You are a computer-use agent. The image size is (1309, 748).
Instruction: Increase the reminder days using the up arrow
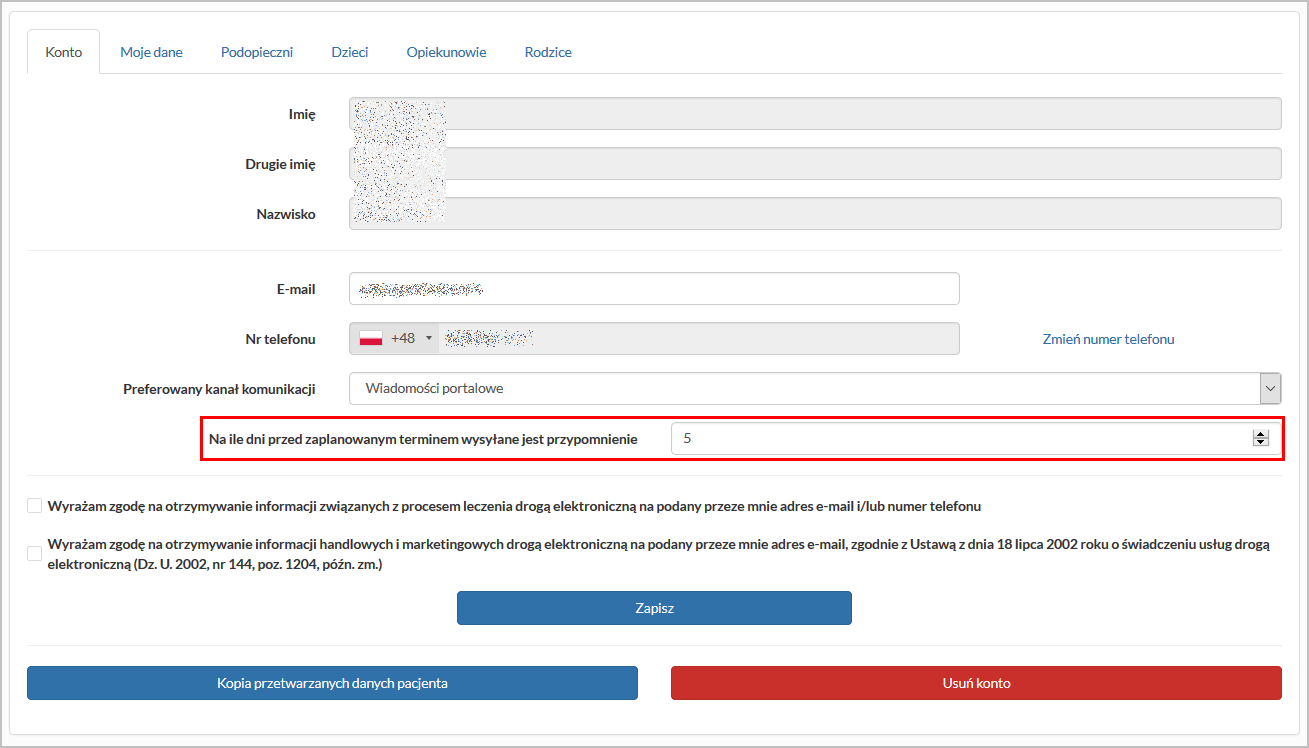[1260, 434]
